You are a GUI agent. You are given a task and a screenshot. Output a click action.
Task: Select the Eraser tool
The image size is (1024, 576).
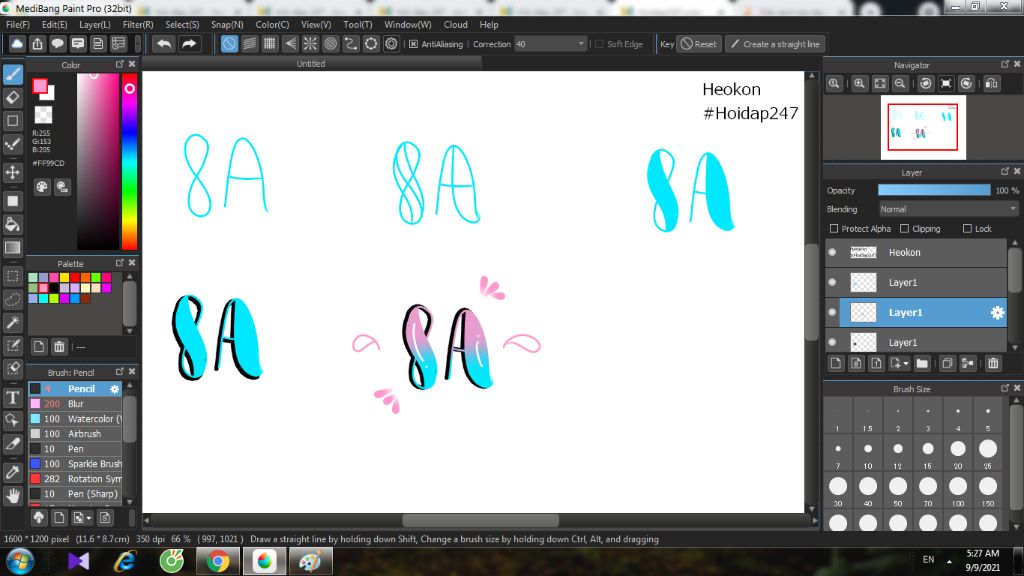(12, 97)
